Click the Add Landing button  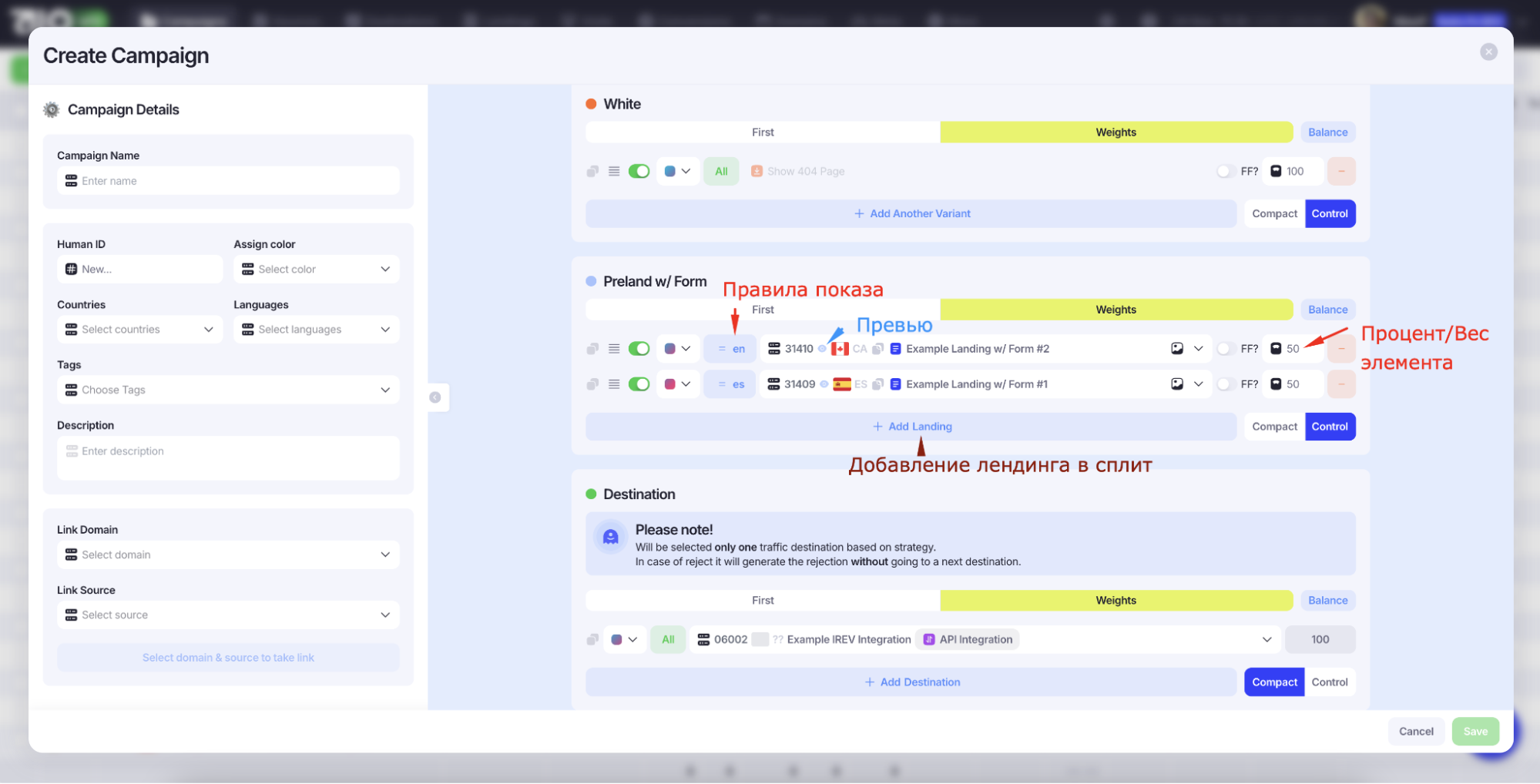click(911, 427)
